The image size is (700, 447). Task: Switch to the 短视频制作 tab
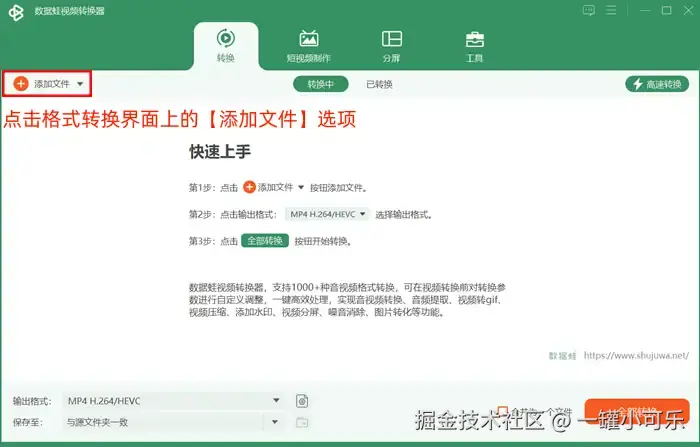[308, 46]
